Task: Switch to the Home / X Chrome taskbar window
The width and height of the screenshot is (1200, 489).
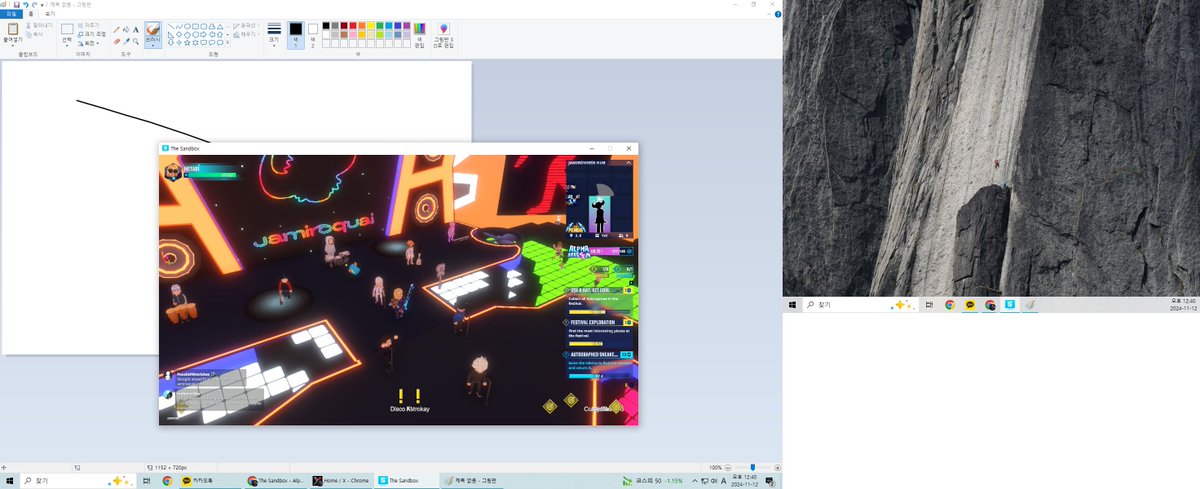Action: tap(342, 481)
